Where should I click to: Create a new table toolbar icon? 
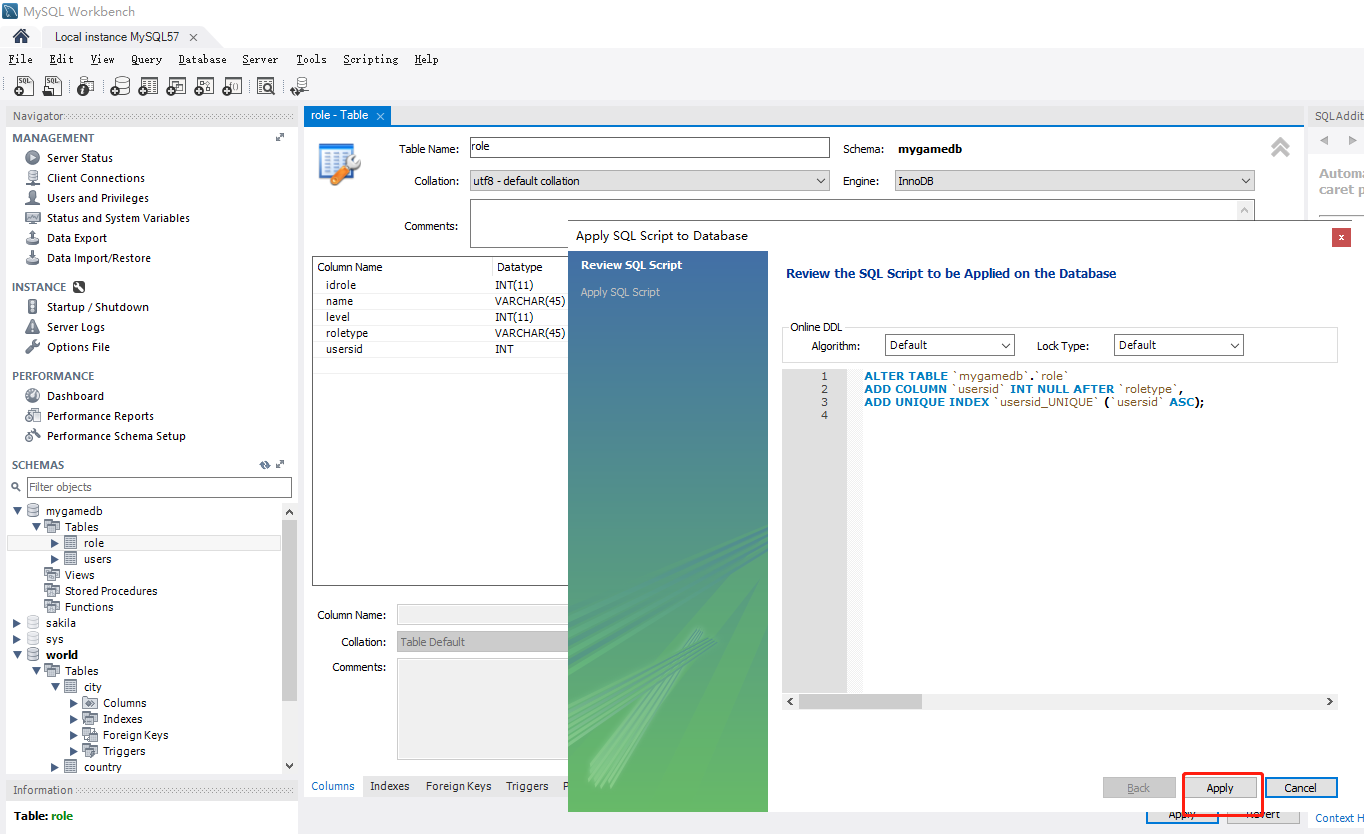click(148, 87)
